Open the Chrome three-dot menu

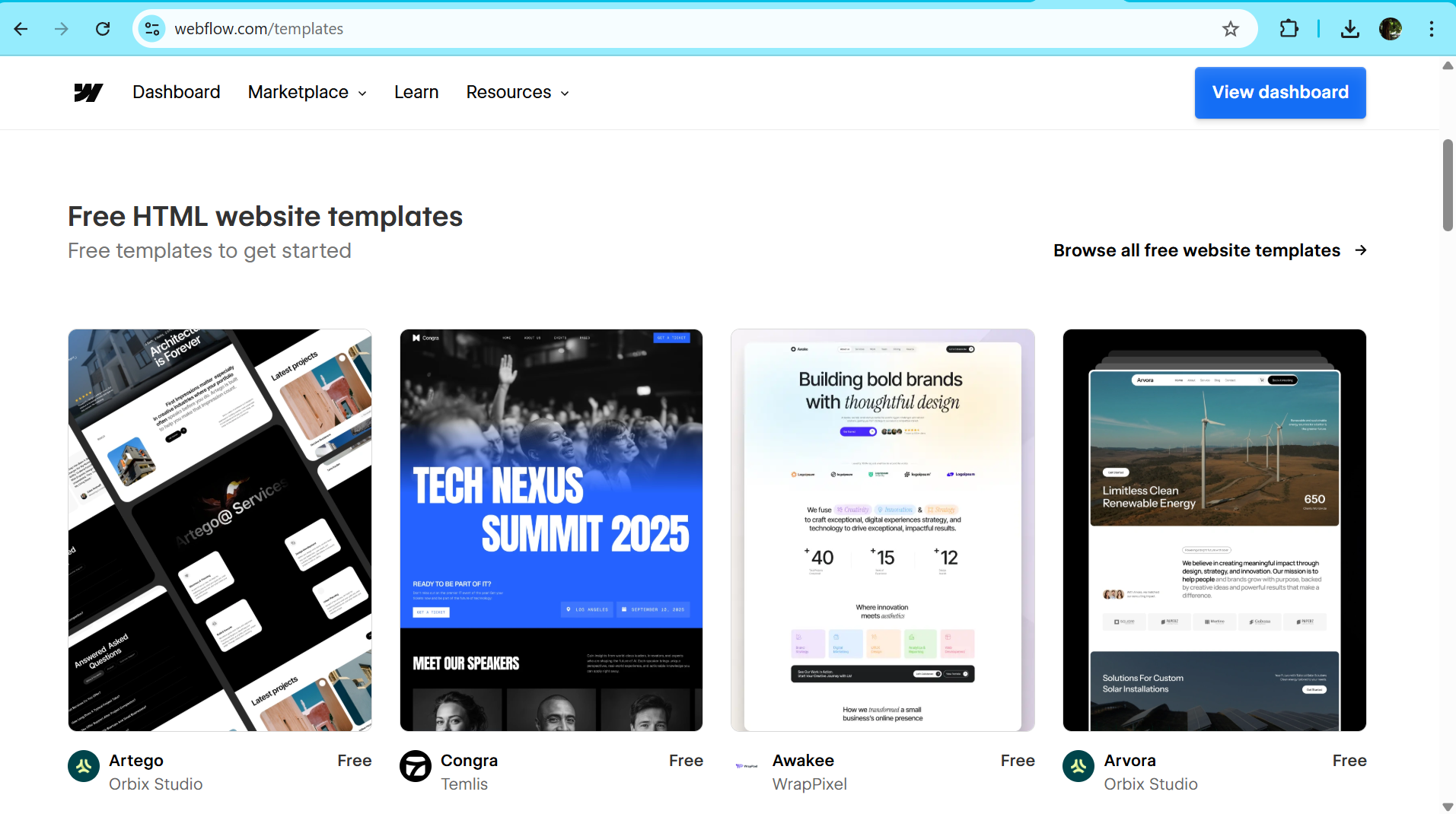pos(1432,28)
